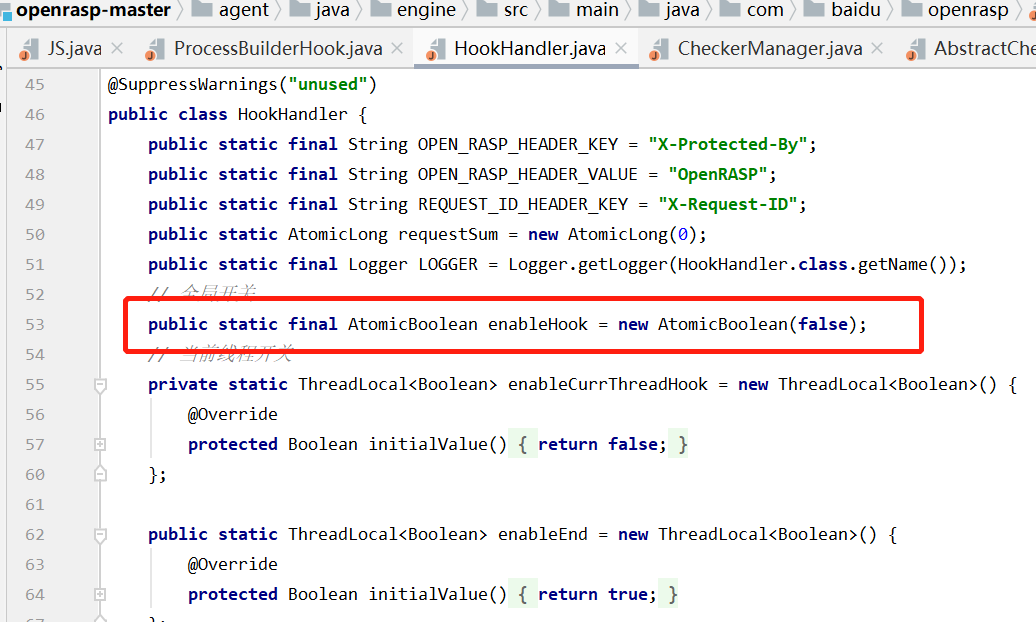Click Java file icon on HookHandler.java tab

[x=435, y=50]
